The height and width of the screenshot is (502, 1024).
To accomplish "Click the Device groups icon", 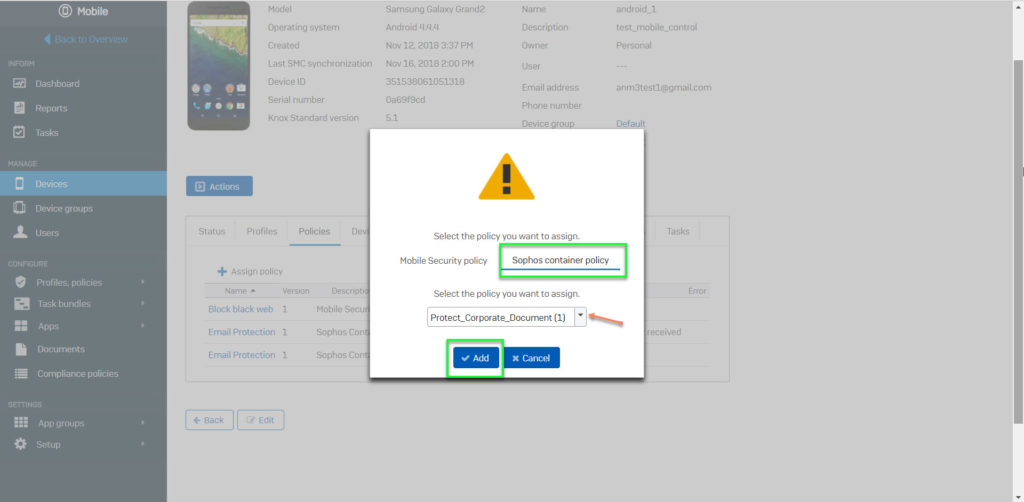I will (x=20, y=208).
